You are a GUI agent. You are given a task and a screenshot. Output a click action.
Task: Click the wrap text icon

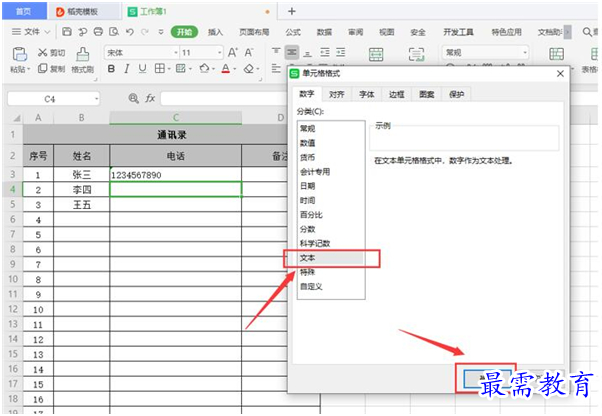pos(417,54)
